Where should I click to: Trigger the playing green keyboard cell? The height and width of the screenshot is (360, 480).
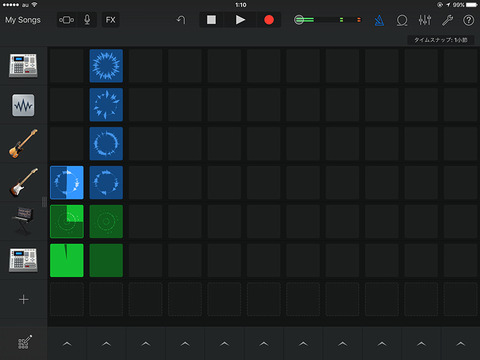pos(67,222)
